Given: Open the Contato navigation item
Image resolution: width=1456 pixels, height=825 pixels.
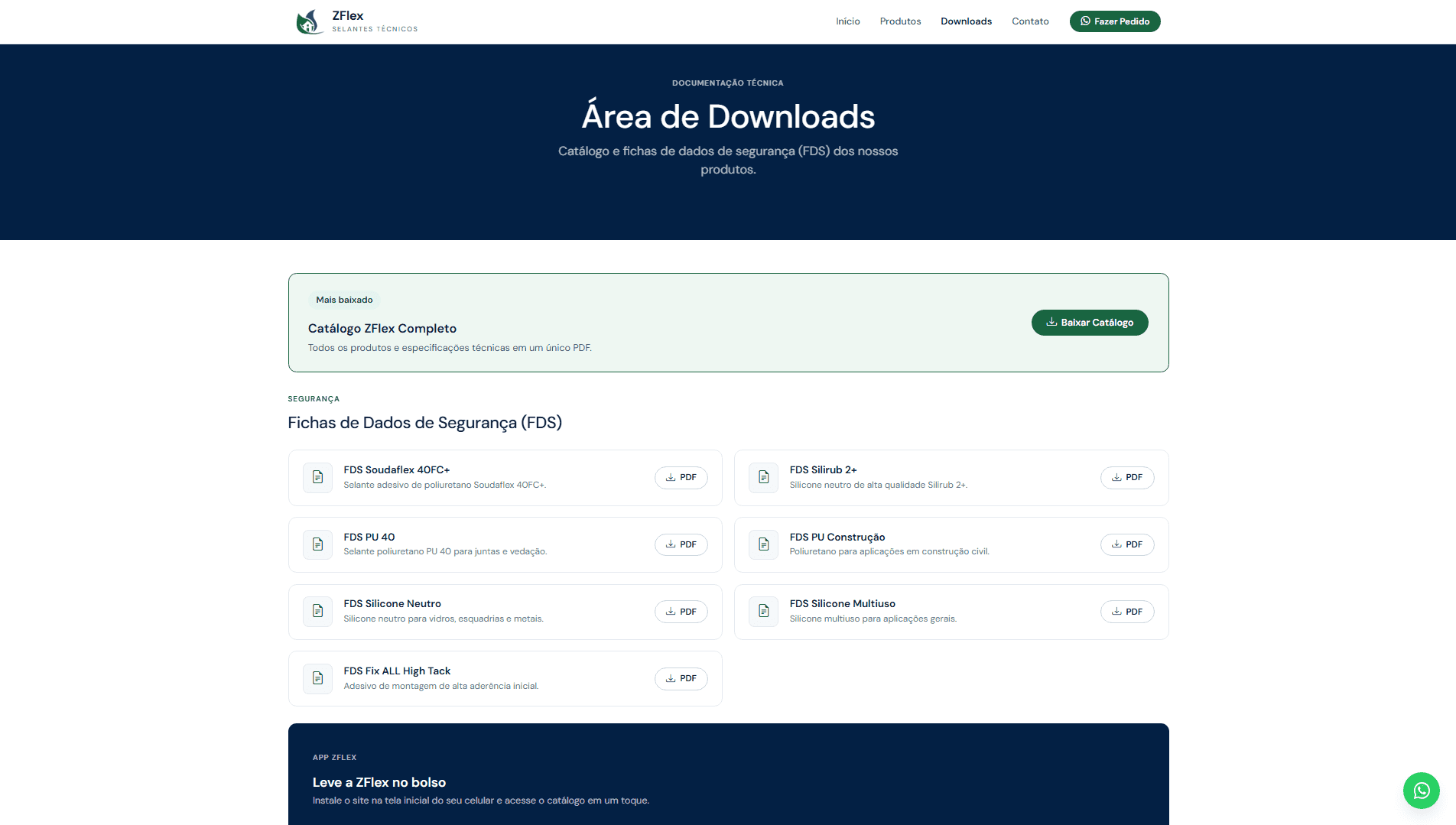Looking at the screenshot, I should 1030,21.
